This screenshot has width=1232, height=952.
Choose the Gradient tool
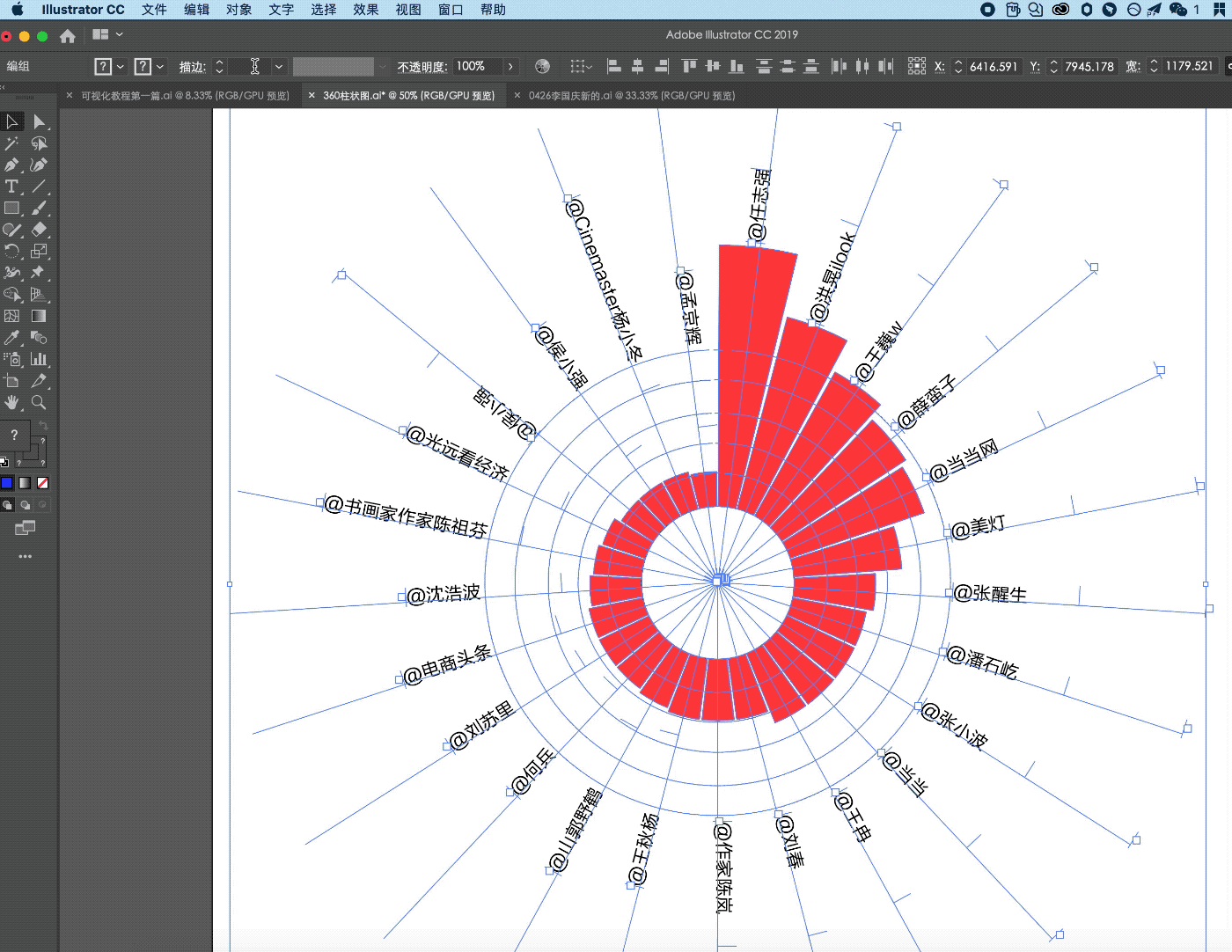39,316
